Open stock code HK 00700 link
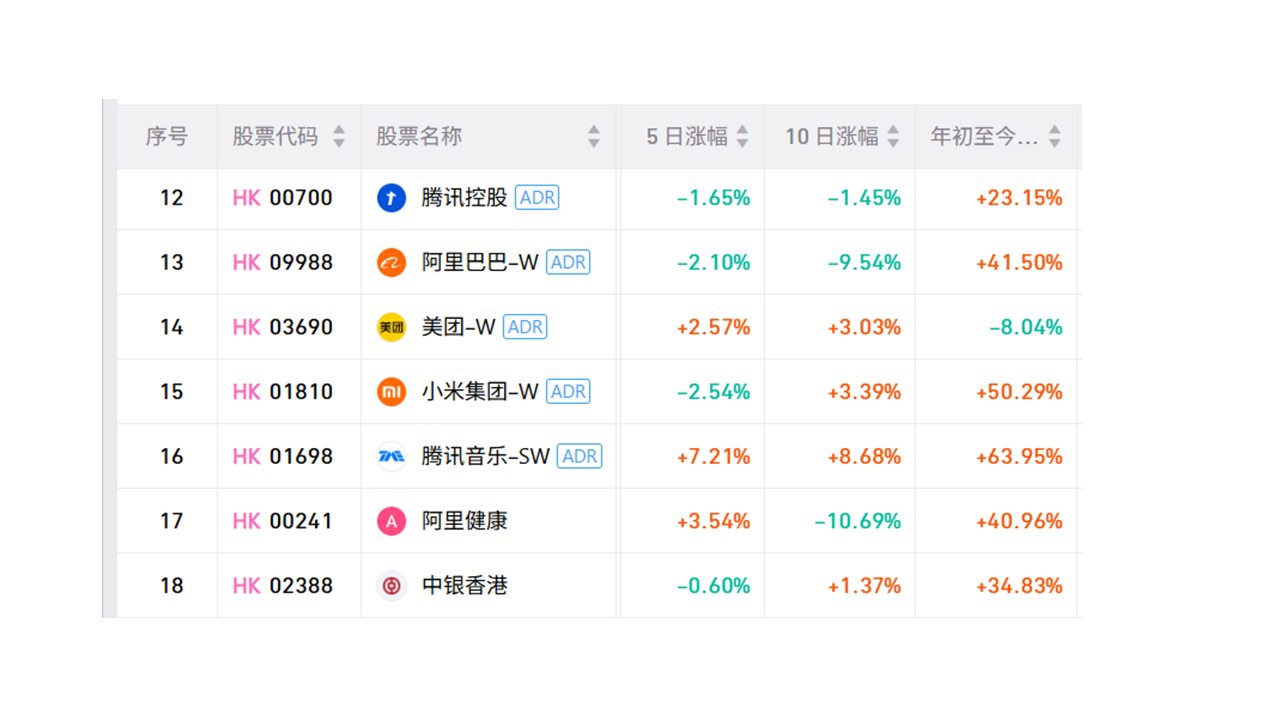This screenshot has height=720, width=1280. (282, 198)
